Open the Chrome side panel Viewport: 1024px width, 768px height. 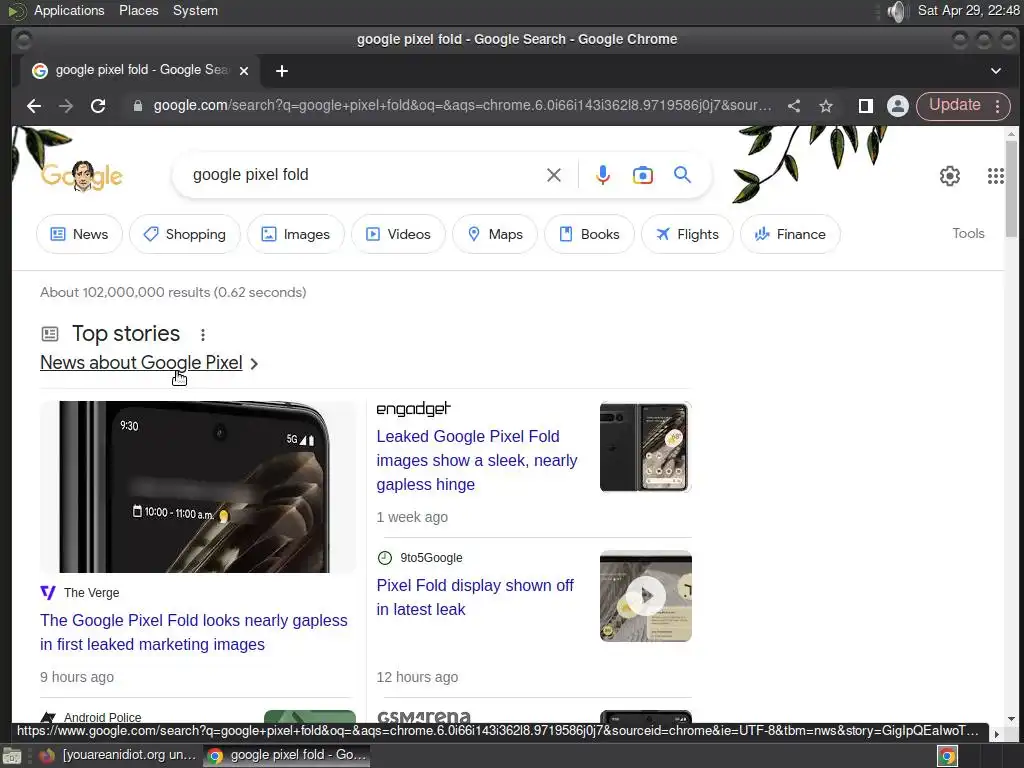[865, 106]
